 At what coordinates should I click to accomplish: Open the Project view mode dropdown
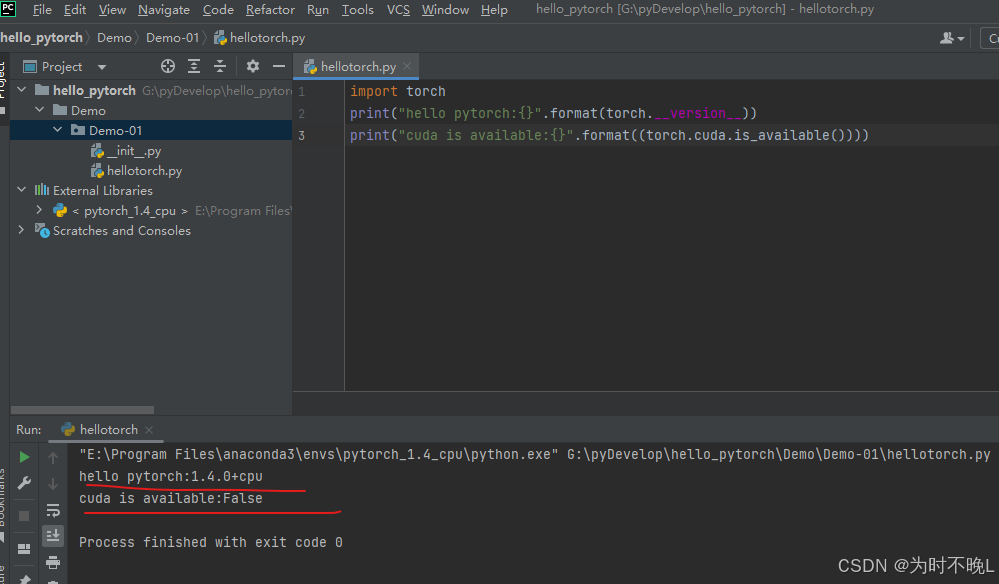pyautogui.click(x=100, y=66)
